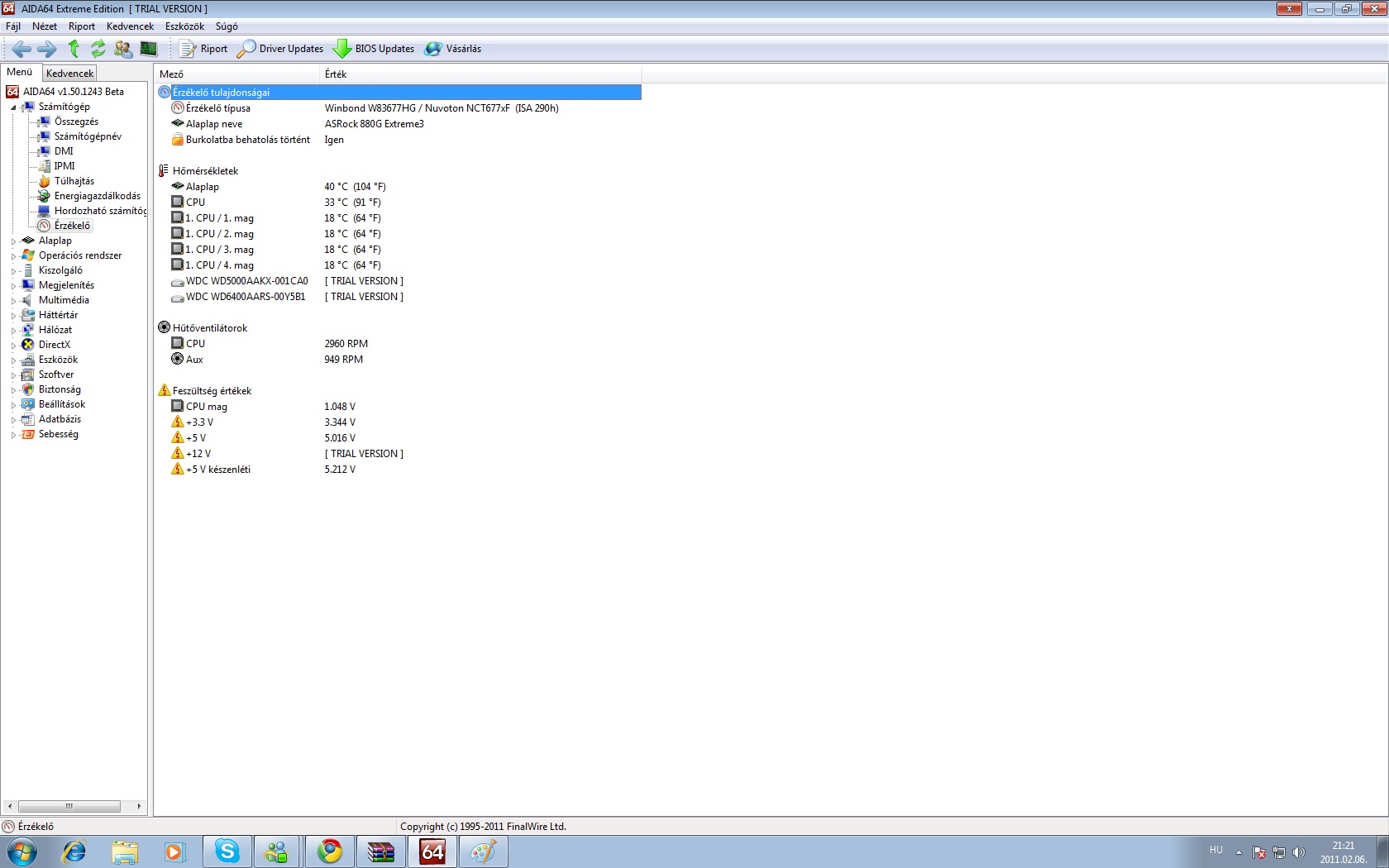Open Skype from the taskbar
1389x868 pixels.
(227, 851)
